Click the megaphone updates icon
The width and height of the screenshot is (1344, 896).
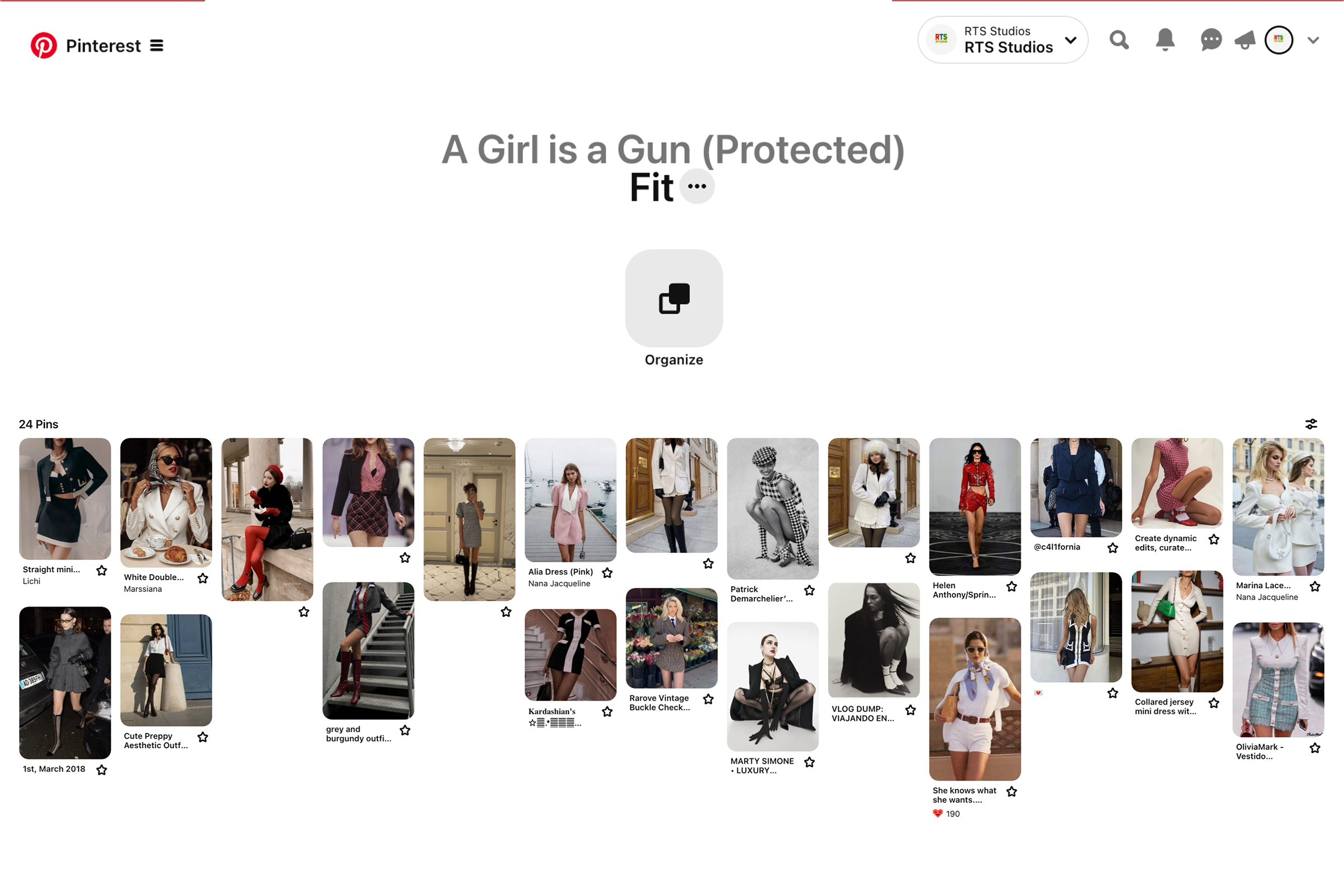[1245, 40]
